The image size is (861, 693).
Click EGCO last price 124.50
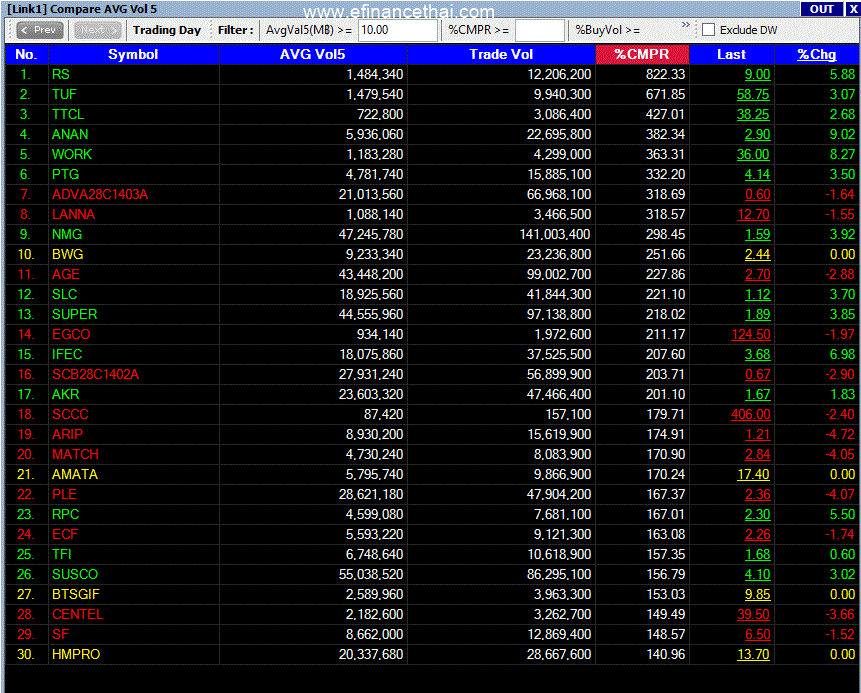(x=751, y=334)
